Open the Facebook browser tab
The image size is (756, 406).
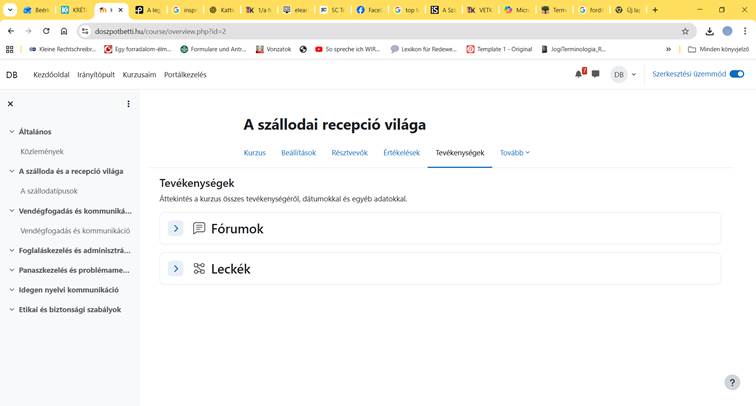[x=370, y=10]
